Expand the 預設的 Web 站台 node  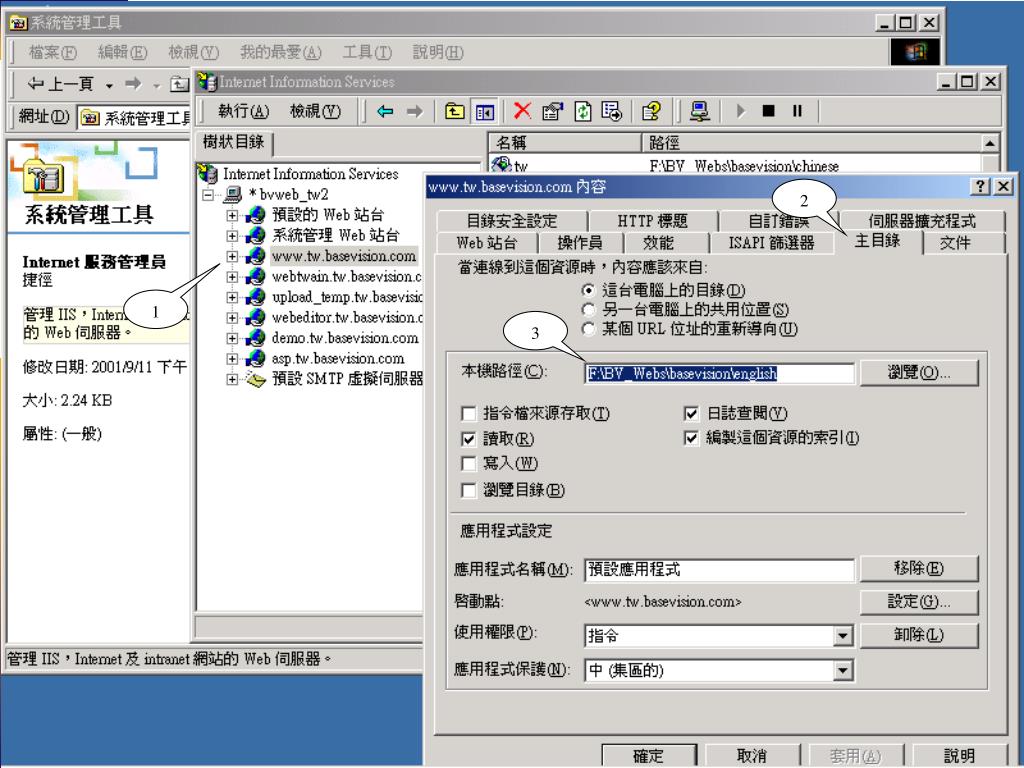pyautogui.click(x=232, y=215)
